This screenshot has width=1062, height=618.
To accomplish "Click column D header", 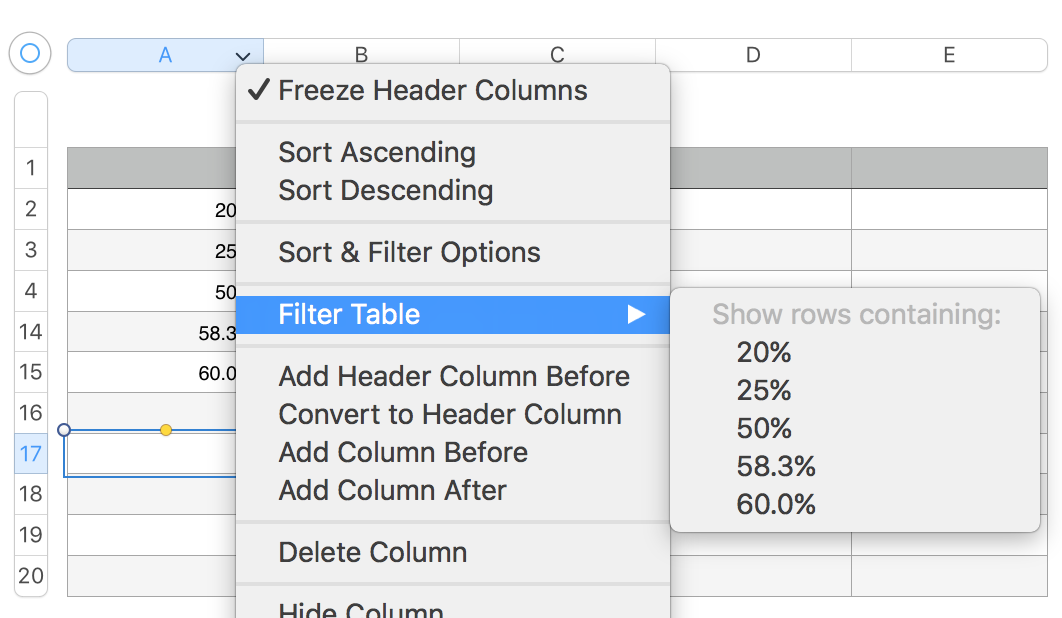I will click(x=752, y=56).
